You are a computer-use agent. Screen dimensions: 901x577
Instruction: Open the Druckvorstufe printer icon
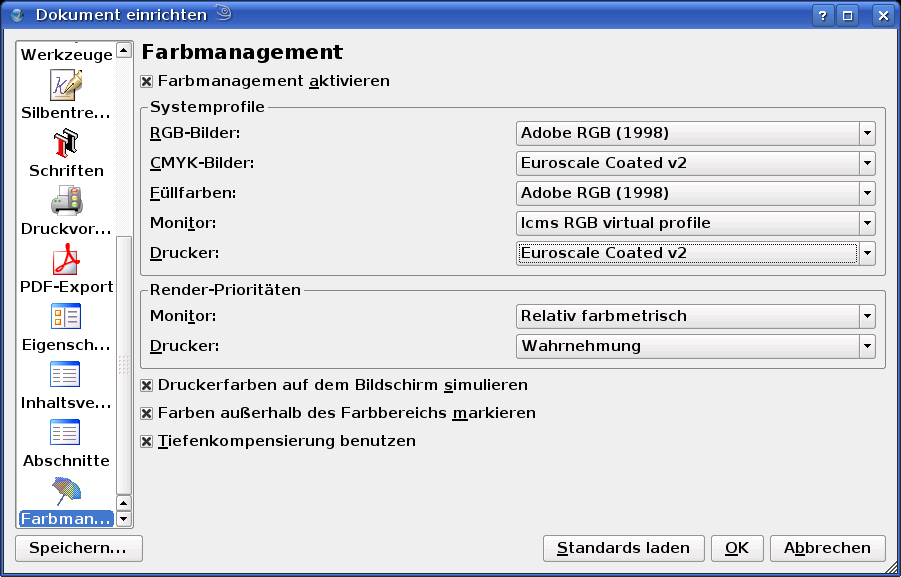point(66,202)
